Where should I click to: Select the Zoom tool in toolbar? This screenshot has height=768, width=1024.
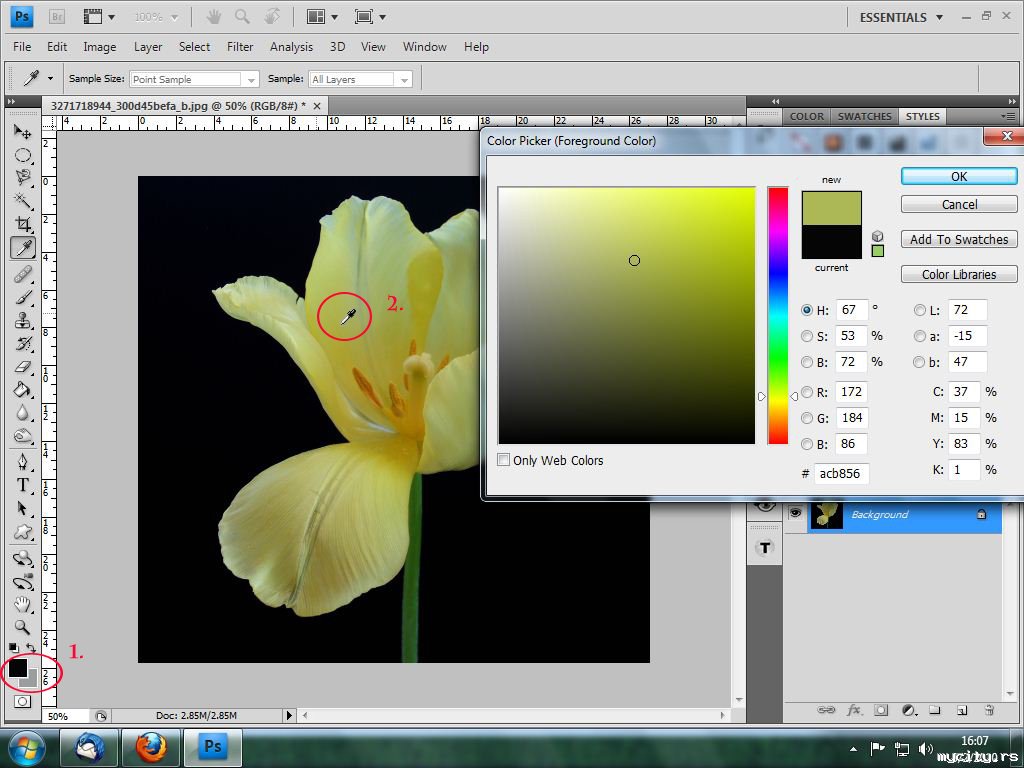(23, 627)
